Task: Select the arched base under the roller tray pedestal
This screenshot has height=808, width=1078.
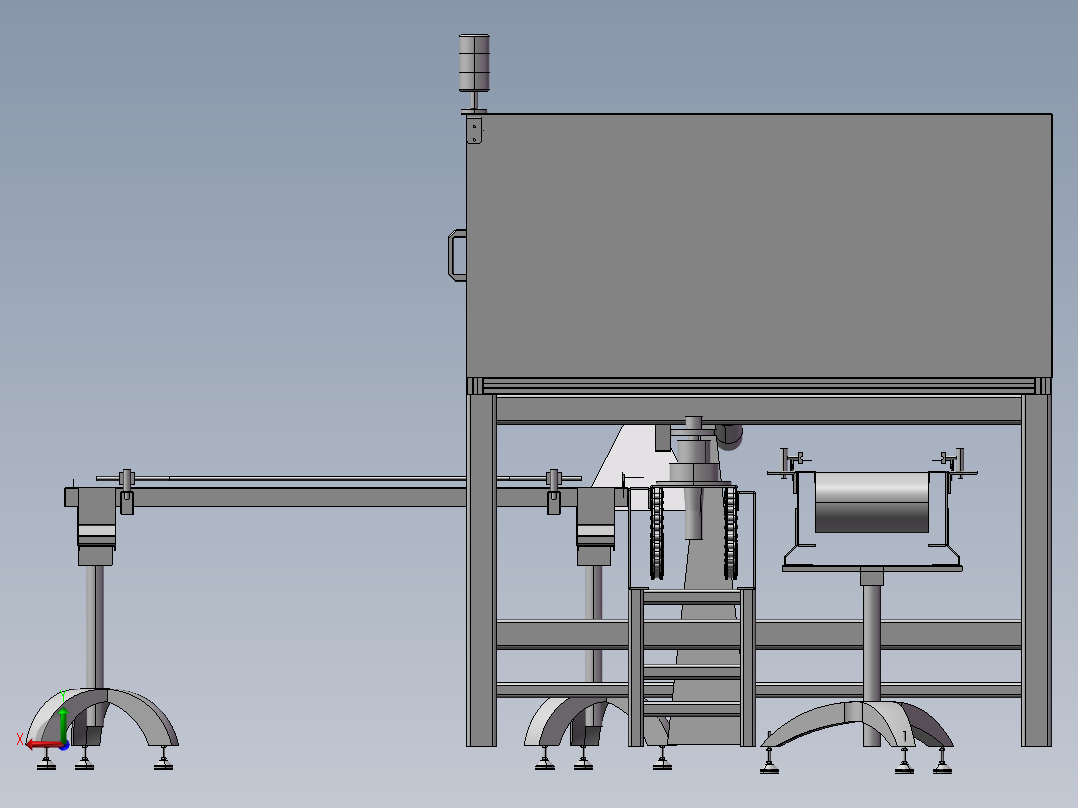Action: coord(857,724)
